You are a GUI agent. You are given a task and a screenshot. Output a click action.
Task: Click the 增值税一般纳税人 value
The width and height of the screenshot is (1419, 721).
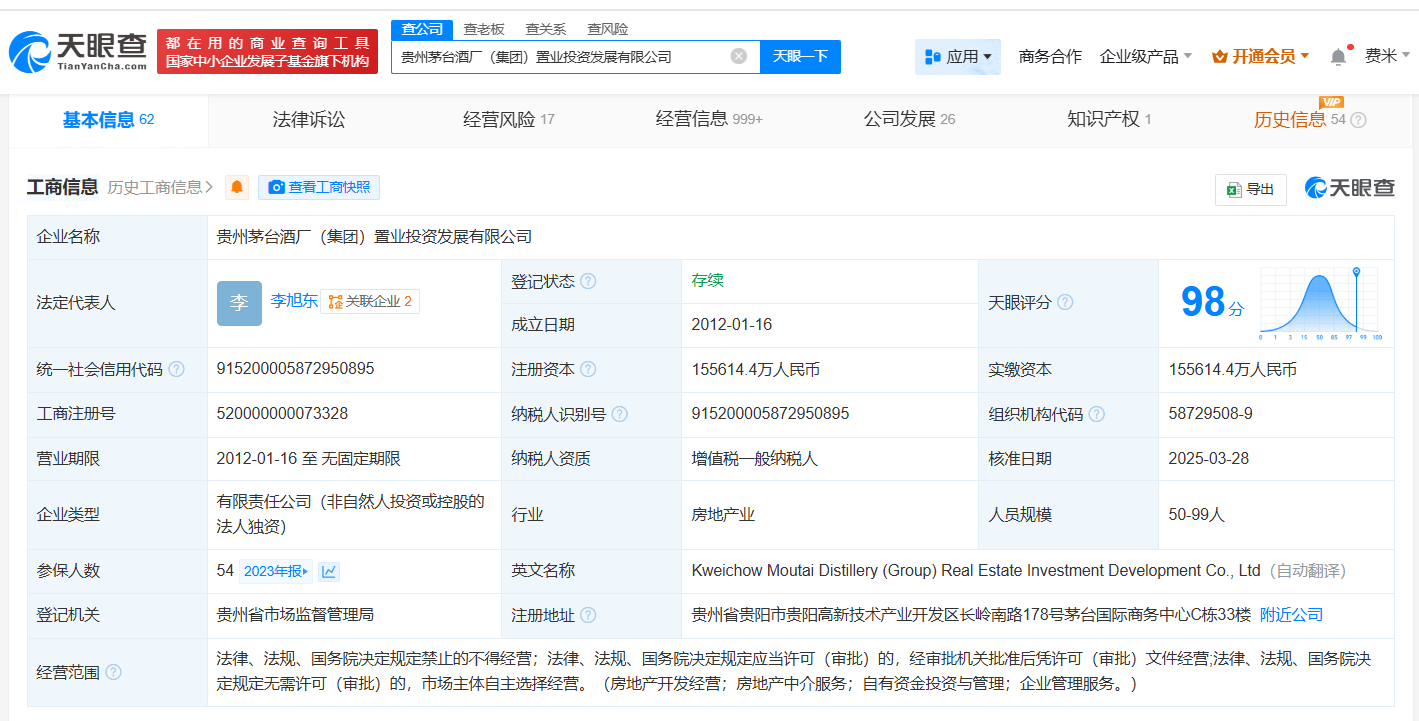click(x=755, y=459)
